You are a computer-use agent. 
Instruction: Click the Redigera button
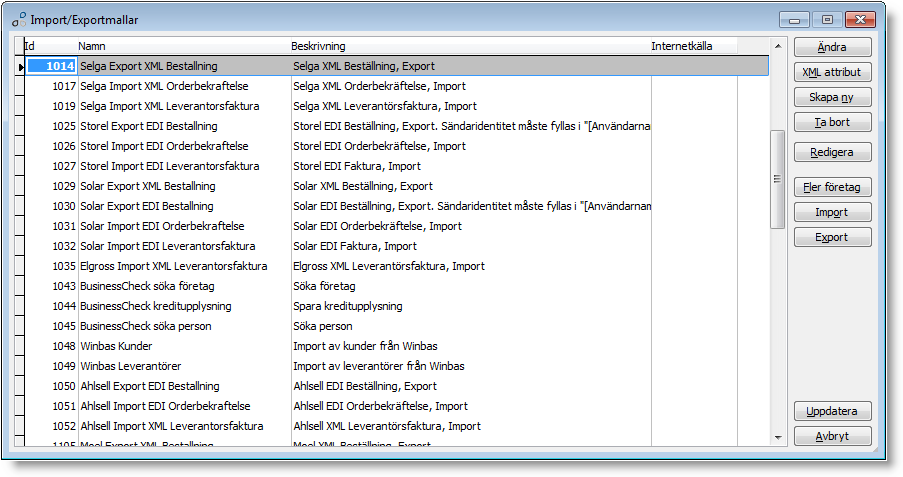click(x=832, y=152)
